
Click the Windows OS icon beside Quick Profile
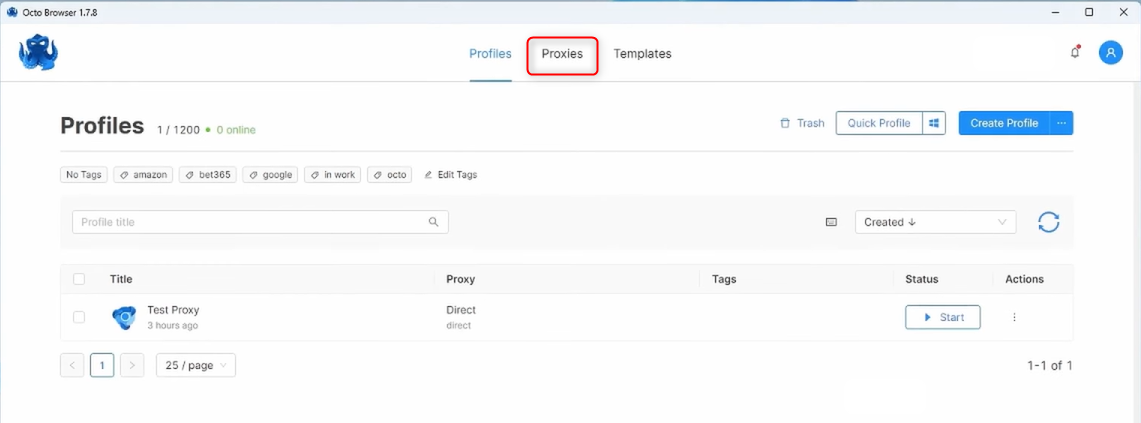point(934,123)
